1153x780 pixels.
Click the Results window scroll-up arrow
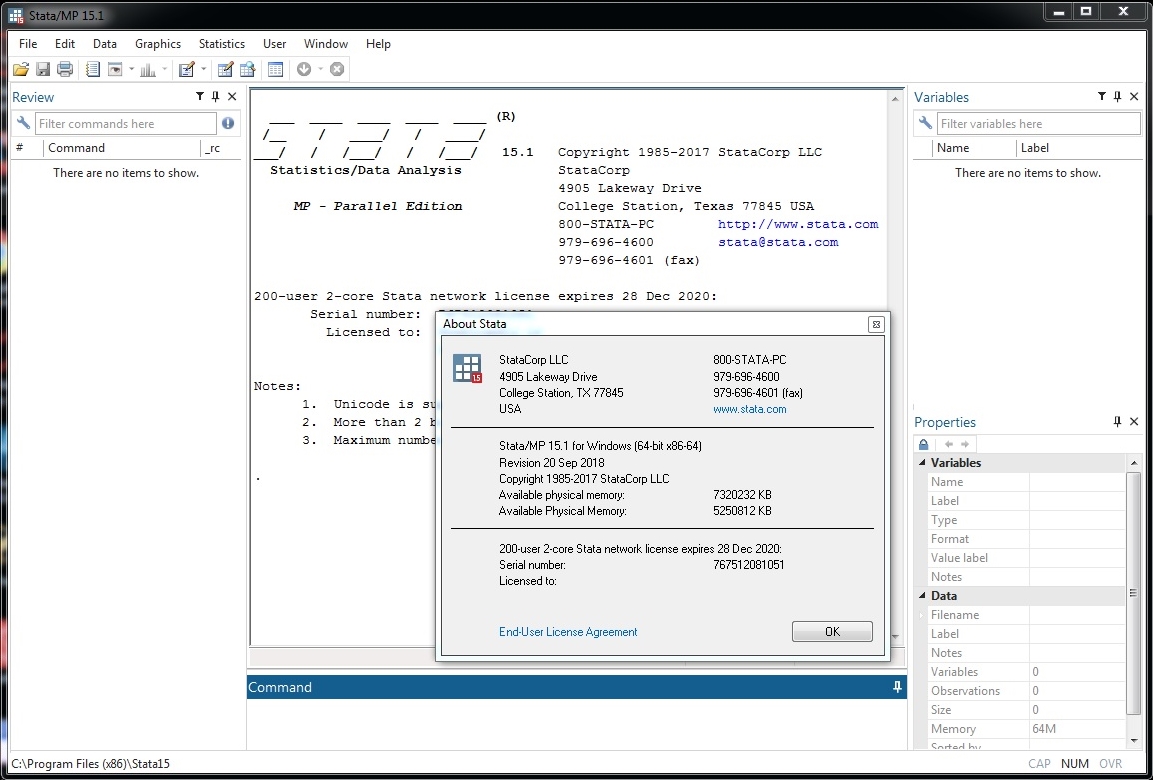point(896,99)
